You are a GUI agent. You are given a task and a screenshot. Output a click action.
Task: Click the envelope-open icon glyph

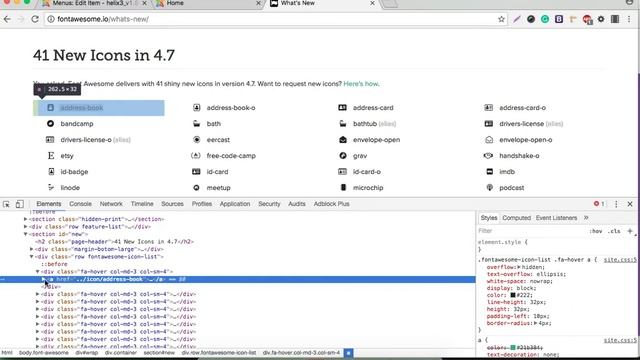click(x=343, y=140)
